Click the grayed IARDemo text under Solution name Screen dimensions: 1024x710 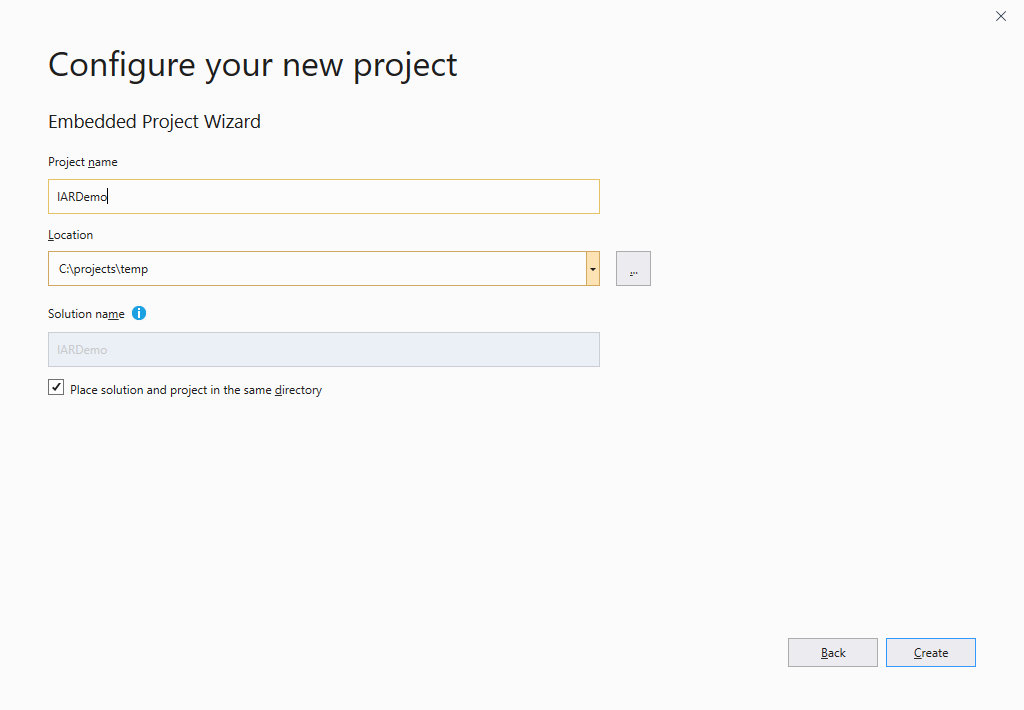click(x=82, y=350)
